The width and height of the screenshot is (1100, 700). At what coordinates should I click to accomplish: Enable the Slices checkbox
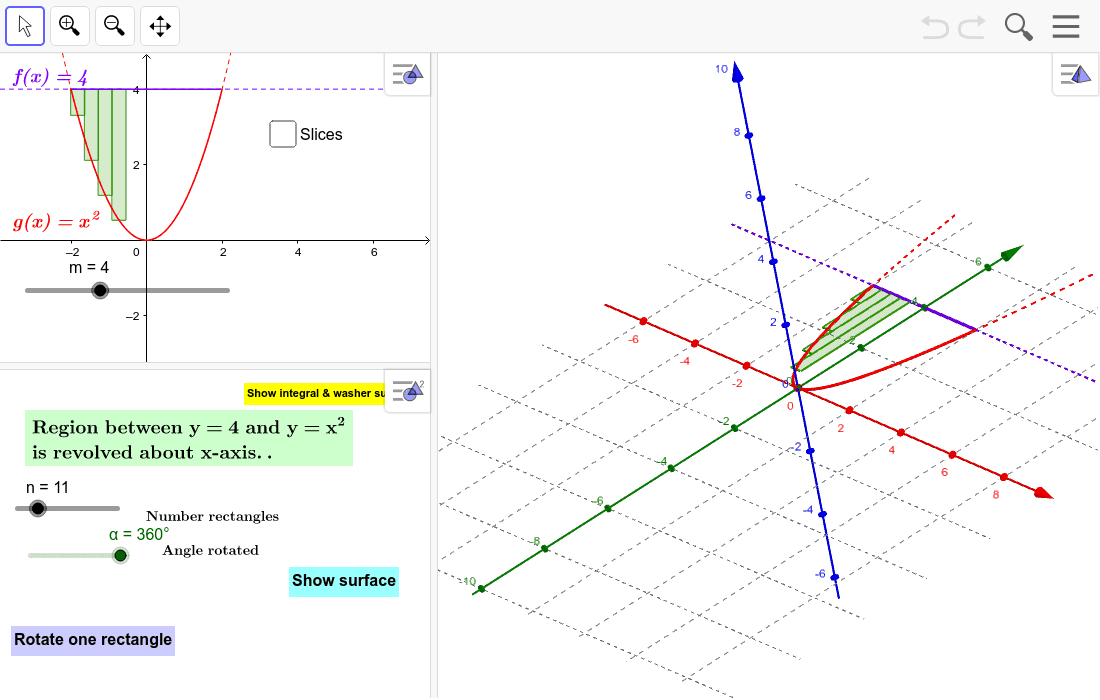click(x=282, y=133)
